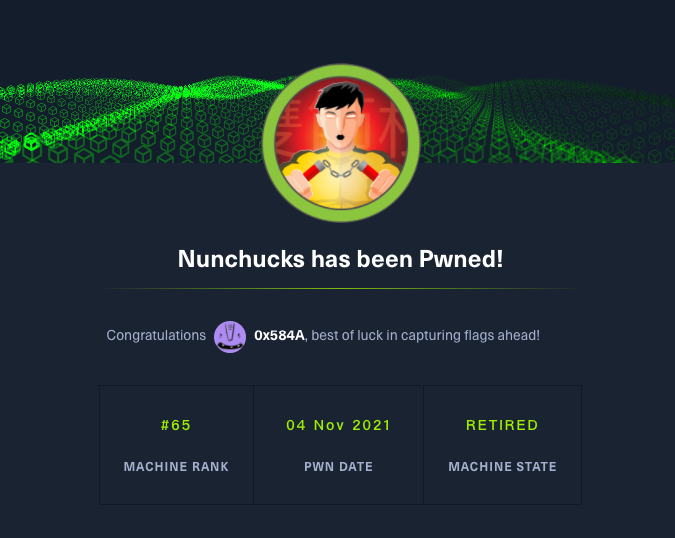Click the nunchuck chain in the avatar
Screen dimensions: 675x538
pyautogui.click(x=337, y=170)
